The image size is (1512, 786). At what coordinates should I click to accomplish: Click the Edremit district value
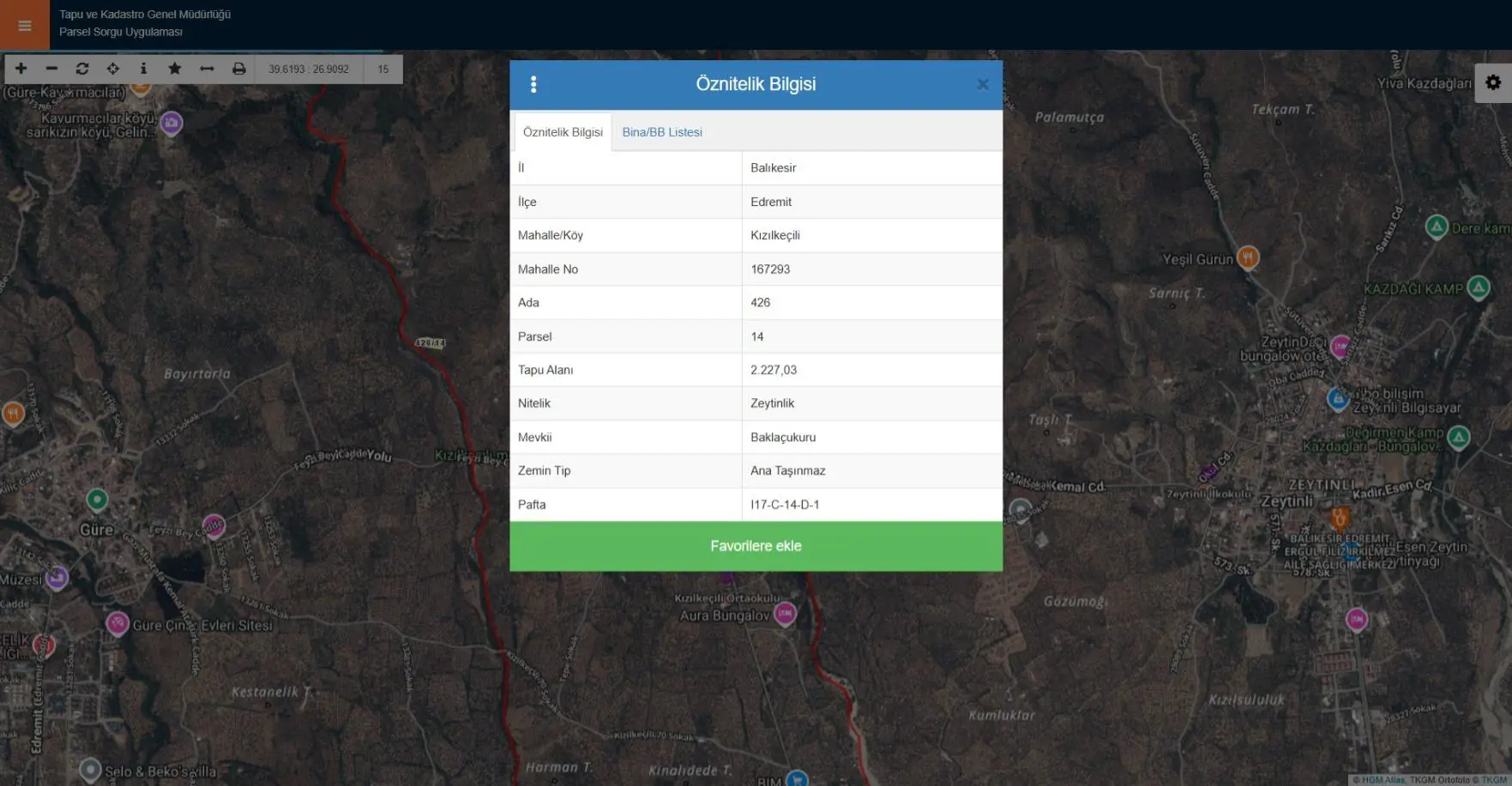point(872,202)
